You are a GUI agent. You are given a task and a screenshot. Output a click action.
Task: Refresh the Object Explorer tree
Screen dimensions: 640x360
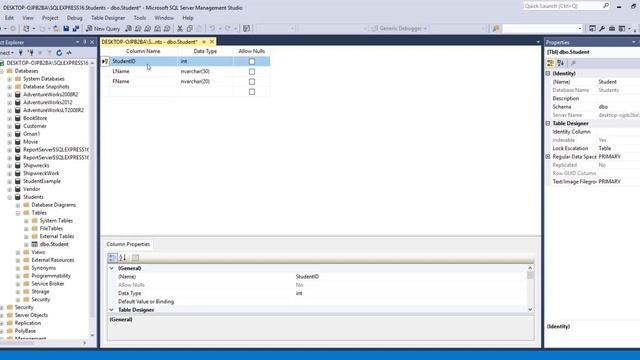pos(59,53)
